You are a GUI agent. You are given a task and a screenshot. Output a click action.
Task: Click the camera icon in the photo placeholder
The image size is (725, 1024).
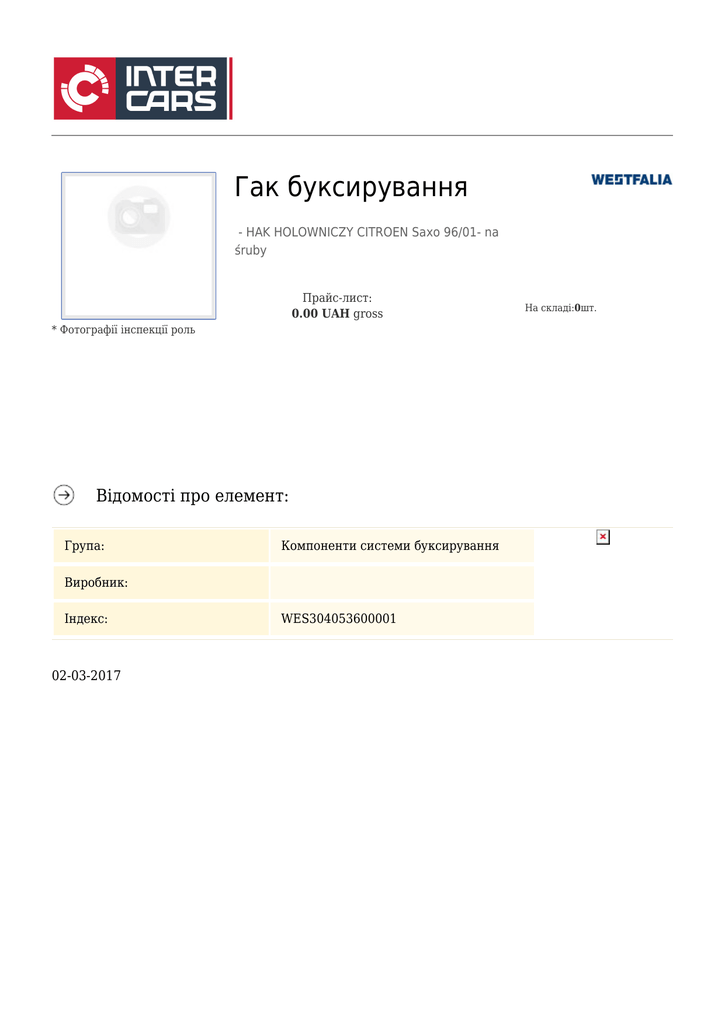point(138,217)
